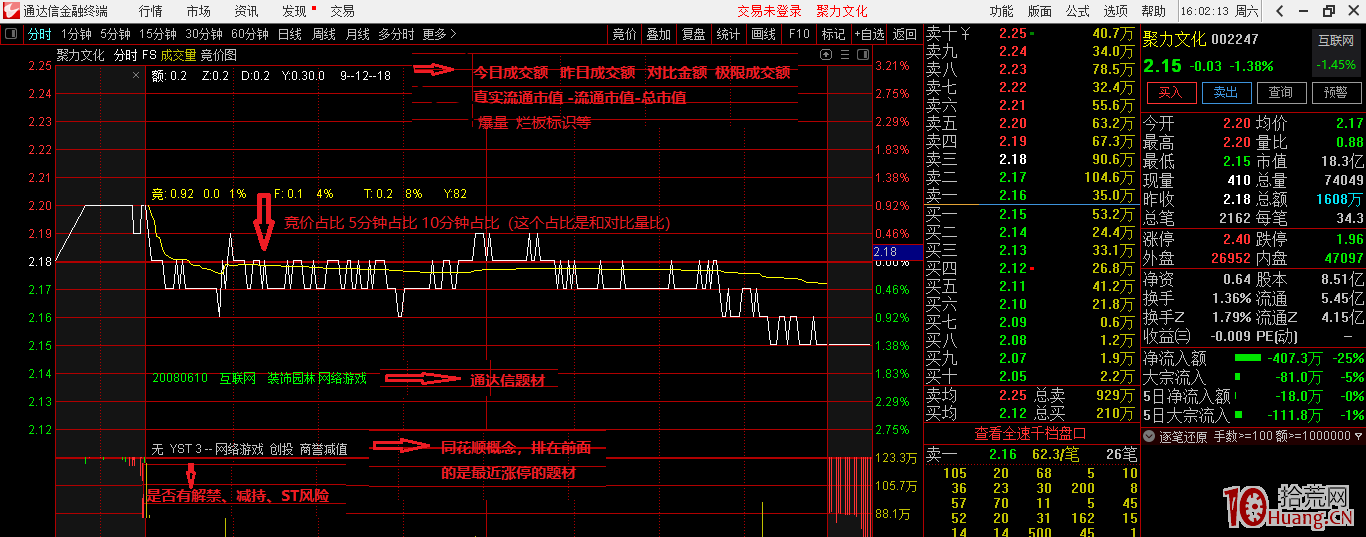Click the 统计 toolbar button
1366x537 pixels.
point(728,34)
